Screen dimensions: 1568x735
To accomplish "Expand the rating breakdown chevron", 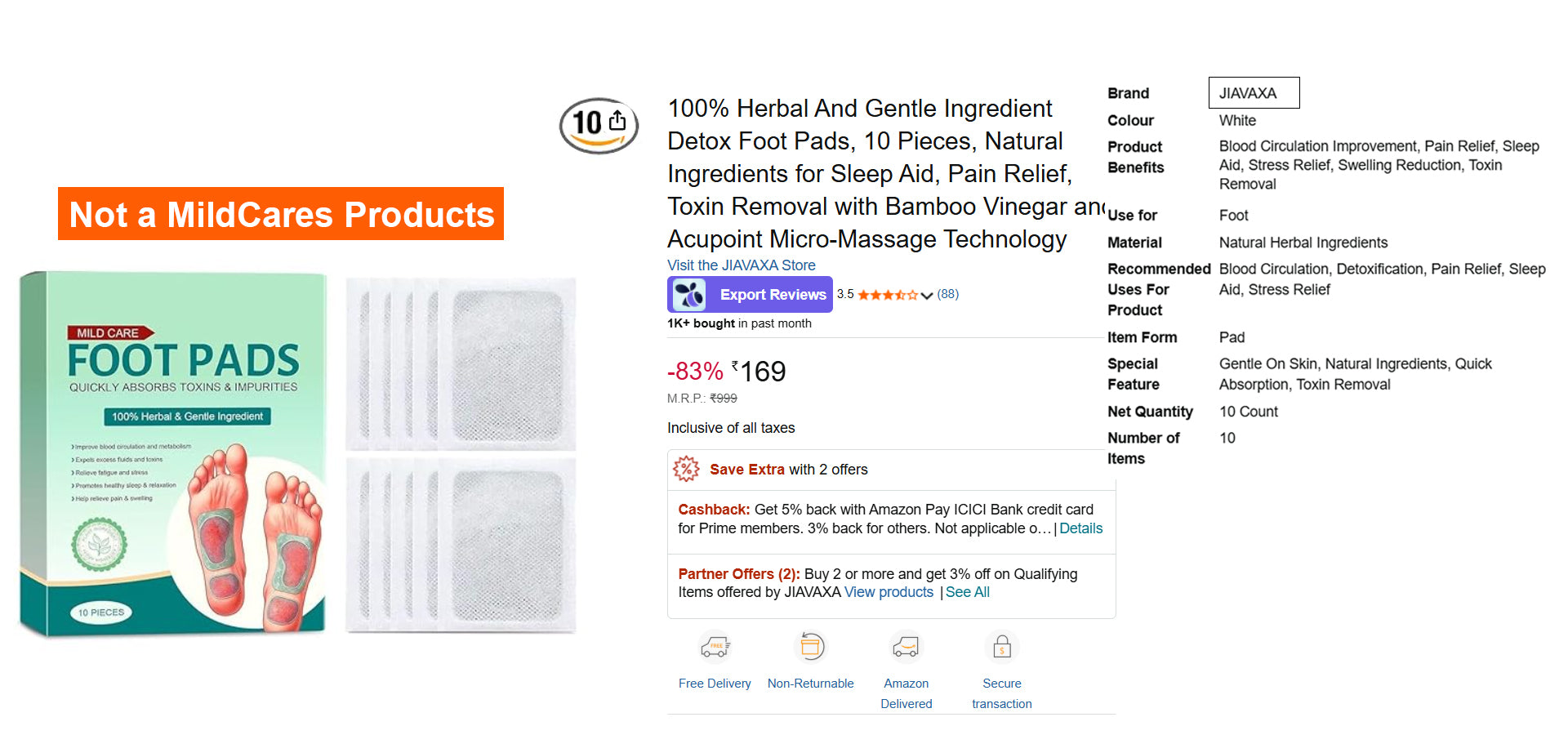I will (x=927, y=296).
